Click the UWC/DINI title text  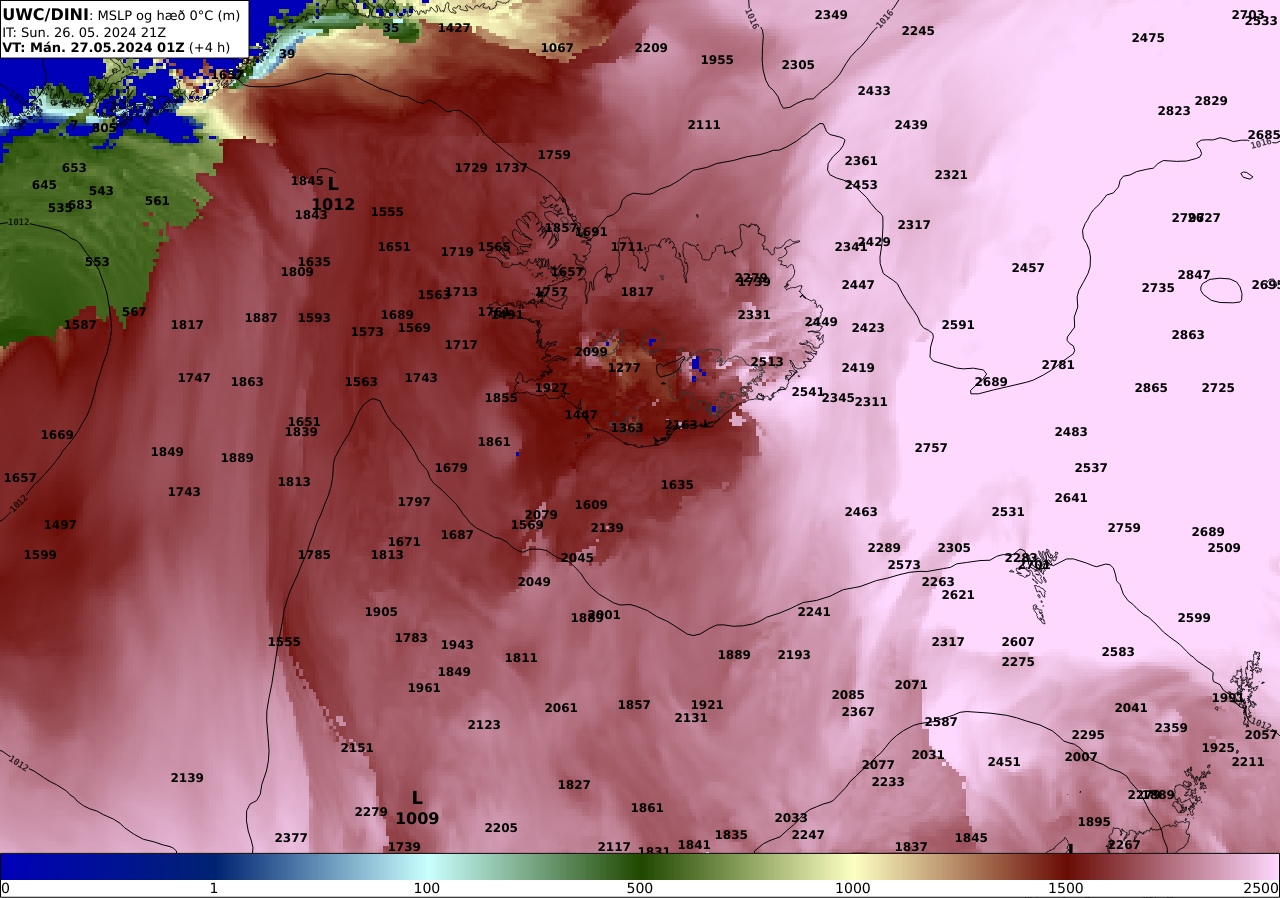(x=45, y=14)
